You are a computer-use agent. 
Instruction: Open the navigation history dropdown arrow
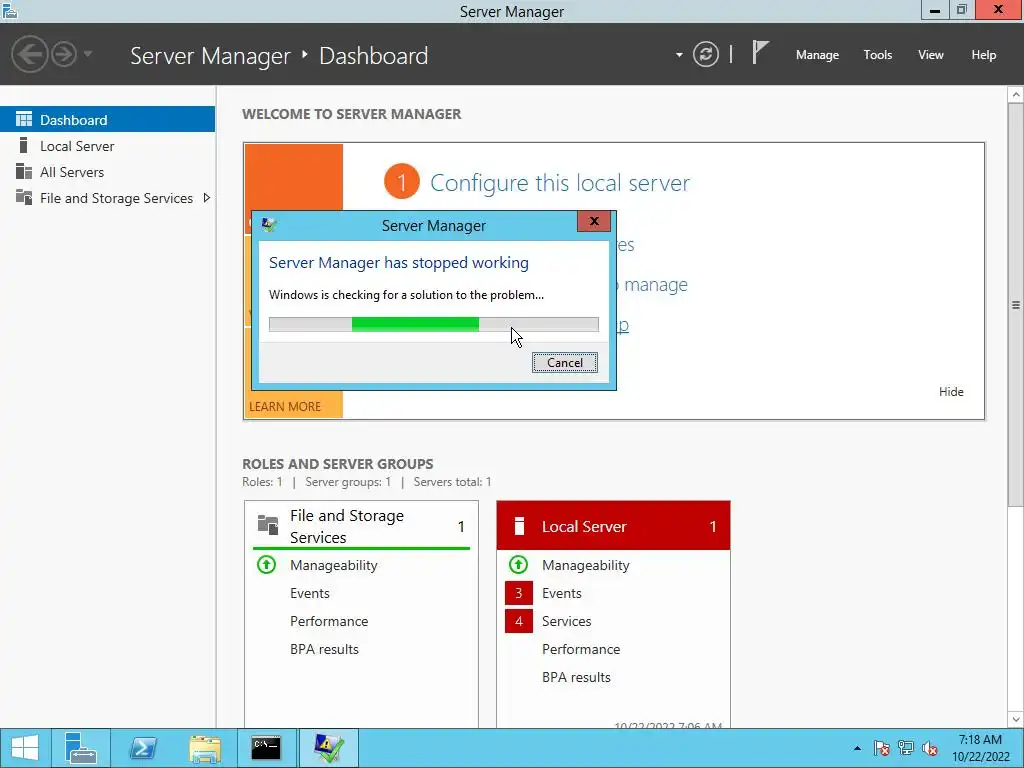point(88,54)
